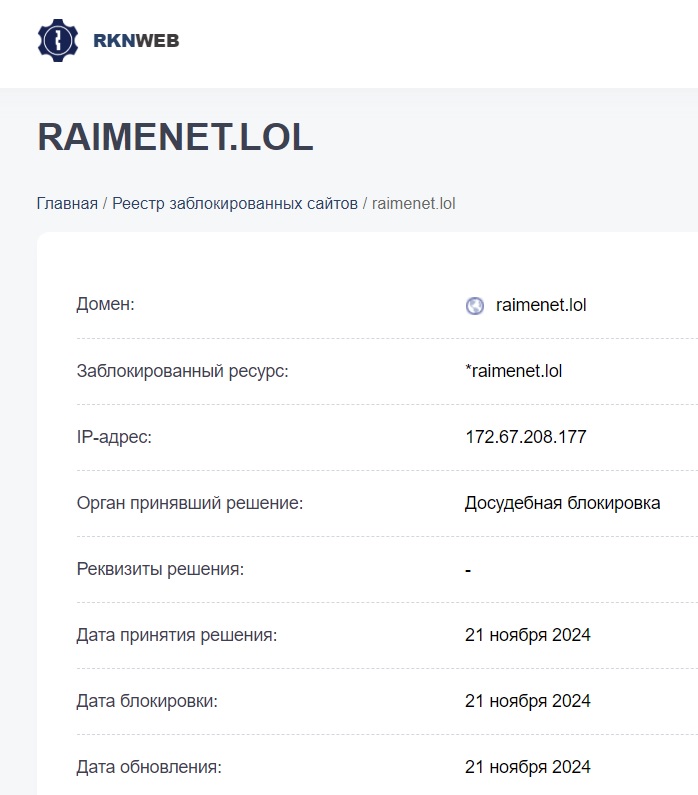Click the Реквизиты решения: label

coord(160,569)
